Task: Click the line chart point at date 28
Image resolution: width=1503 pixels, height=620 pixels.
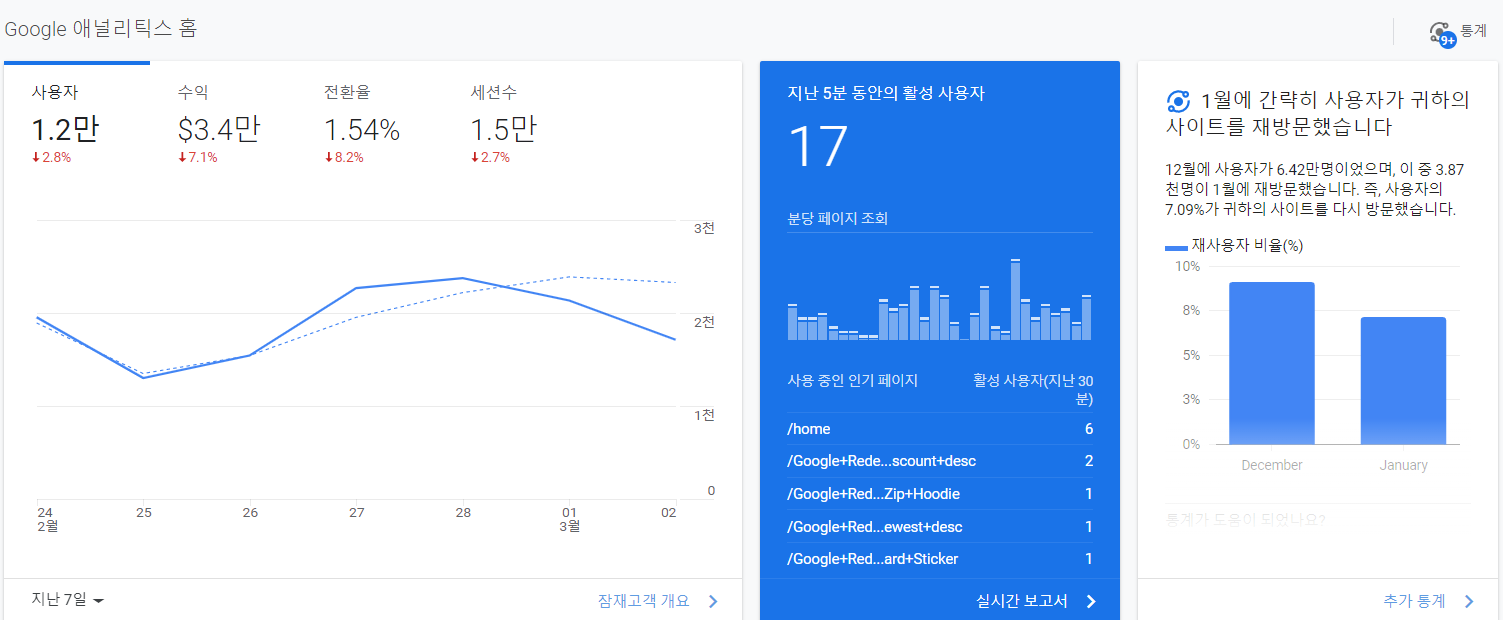Action: pos(463,278)
